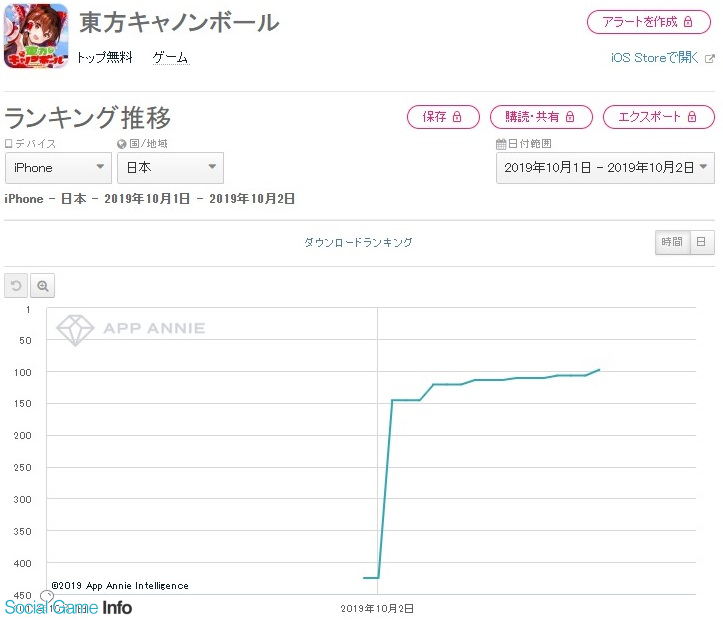The width and height of the screenshot is (723, 620).
Task: Open iOS Storeで開く link
Action: pyautogui.click(x=655, y=58)
